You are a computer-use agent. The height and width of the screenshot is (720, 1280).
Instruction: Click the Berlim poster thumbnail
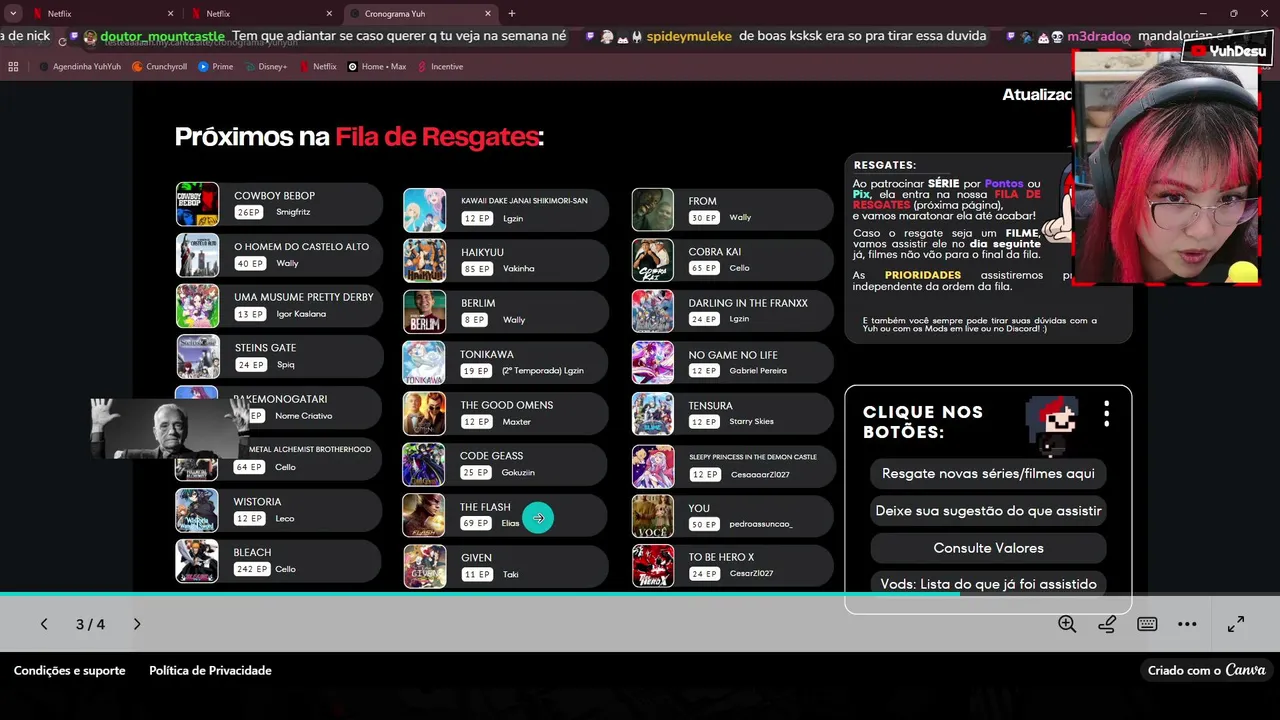point(424,312)
